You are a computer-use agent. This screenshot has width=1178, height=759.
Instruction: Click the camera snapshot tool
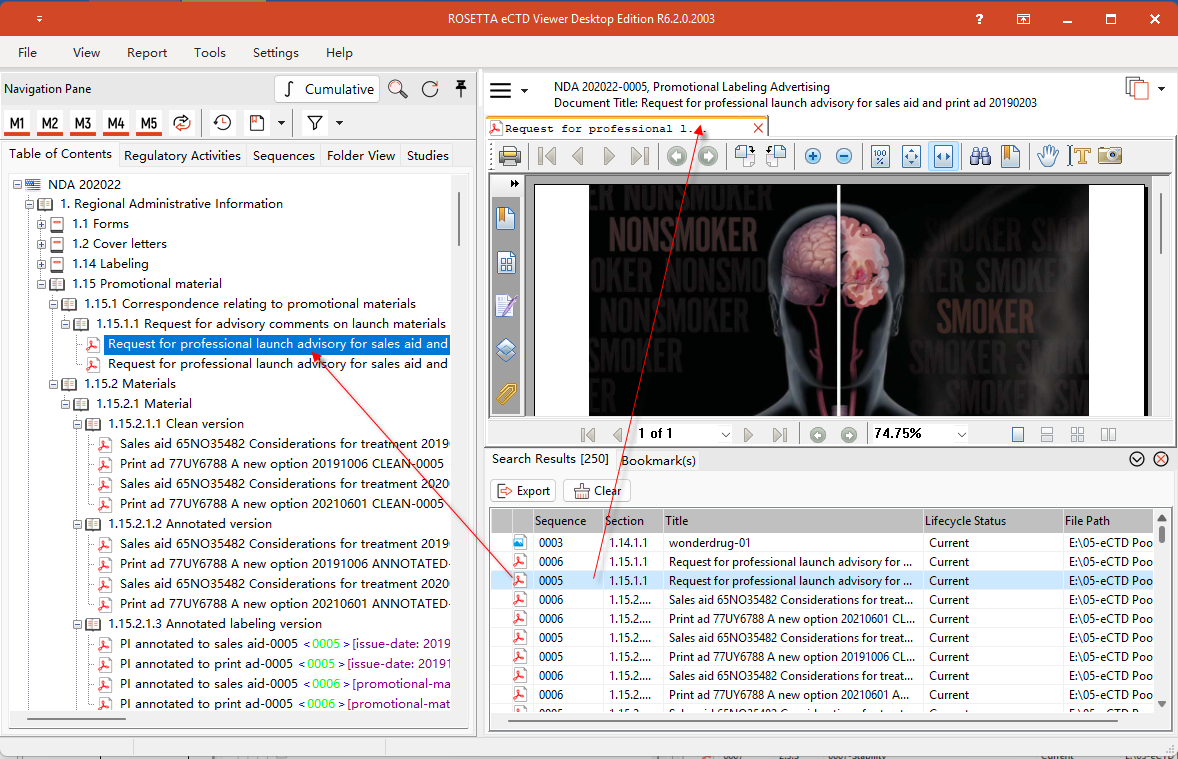pos(1110,156)
